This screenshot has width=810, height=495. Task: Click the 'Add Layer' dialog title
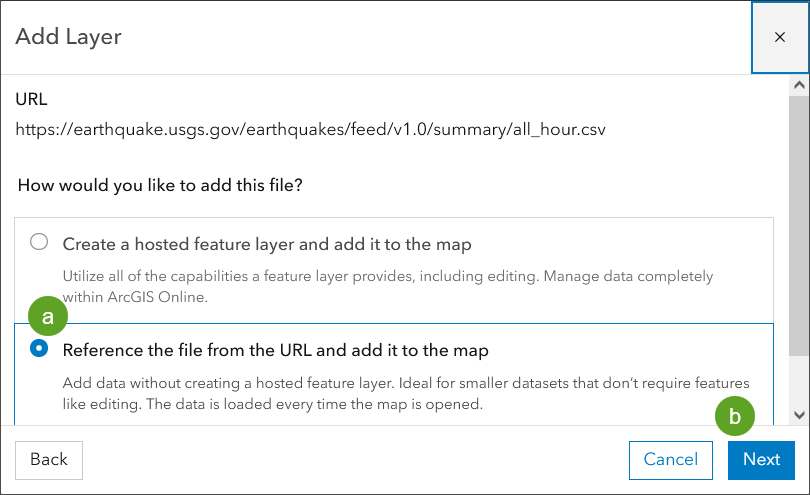pos(69,37)
